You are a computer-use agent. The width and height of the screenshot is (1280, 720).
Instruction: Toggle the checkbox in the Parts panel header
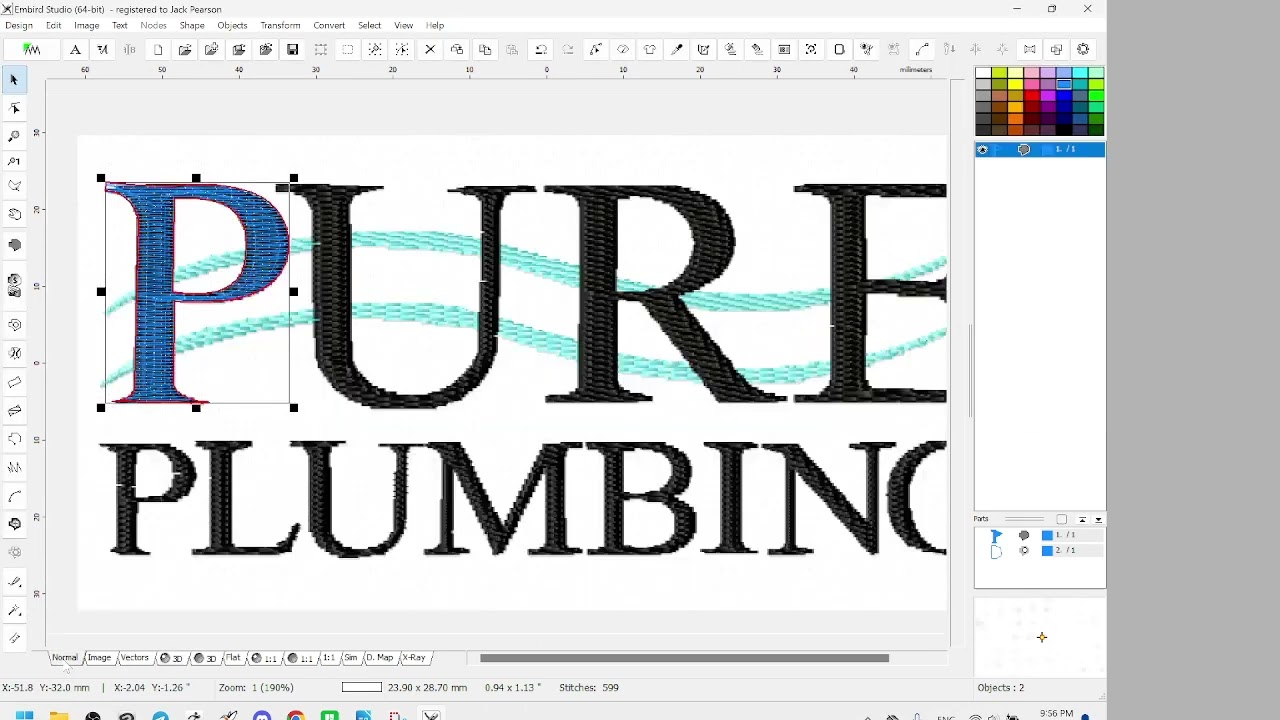[1062, 519]
